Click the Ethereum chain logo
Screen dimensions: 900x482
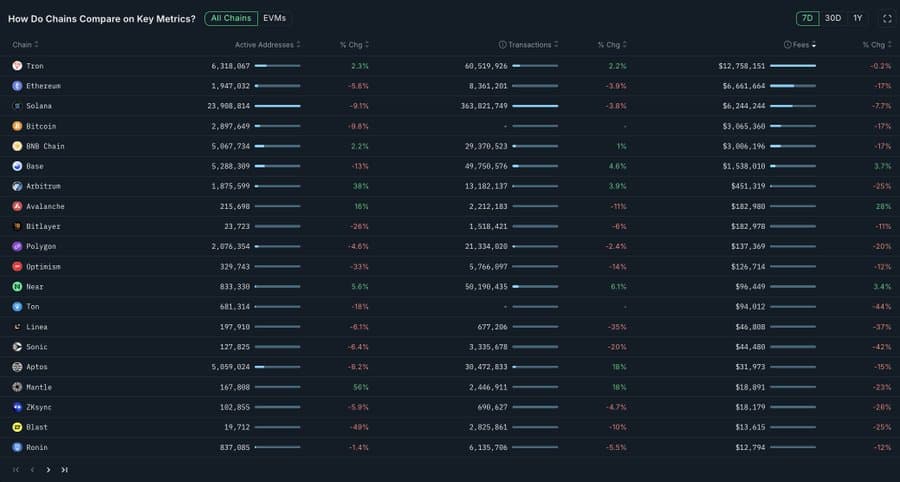click(17, 86)
